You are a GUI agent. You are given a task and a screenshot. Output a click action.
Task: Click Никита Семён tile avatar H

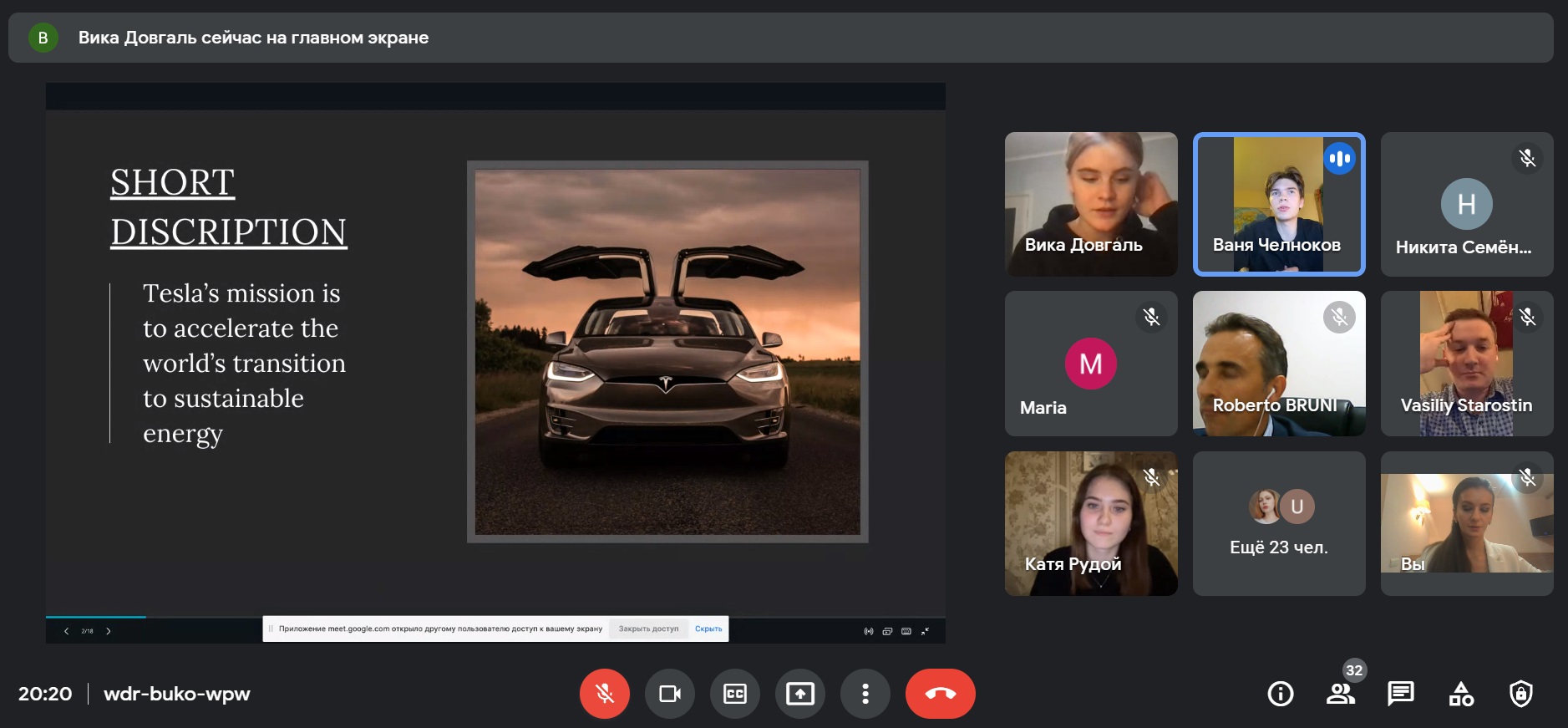(x=1466, y=204)
